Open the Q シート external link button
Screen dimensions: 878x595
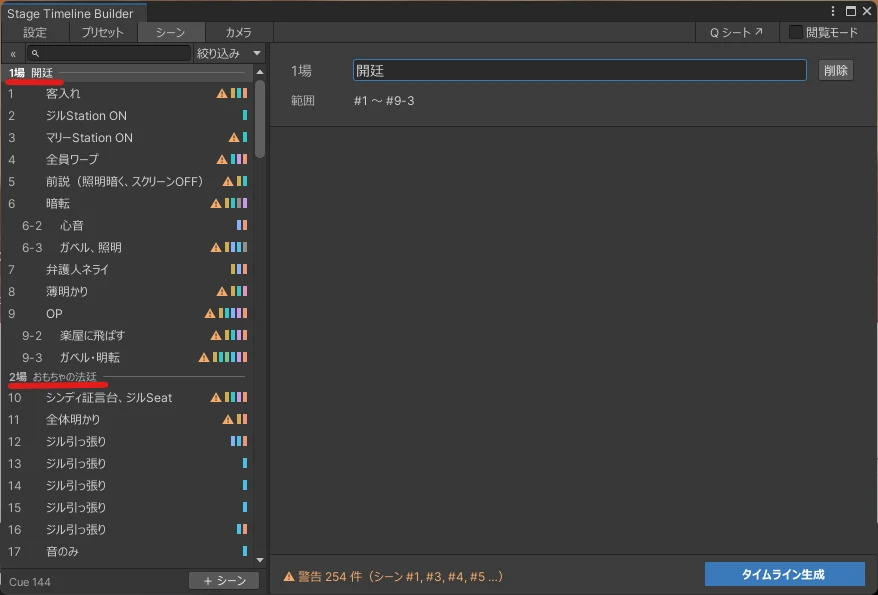tap(736, 32)
